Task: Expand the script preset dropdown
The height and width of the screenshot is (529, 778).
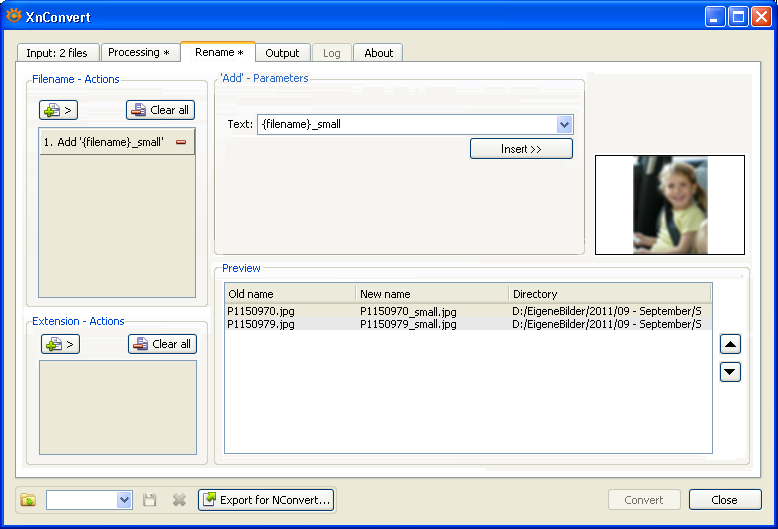Action: click(x=124, y=500)
